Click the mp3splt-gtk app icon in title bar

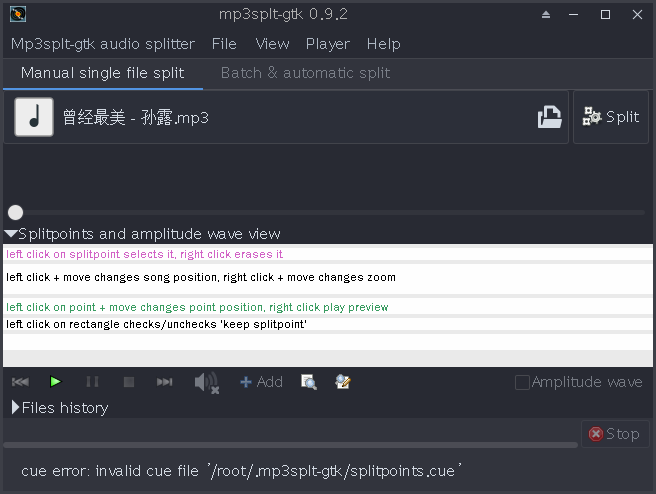pos(18,14)
